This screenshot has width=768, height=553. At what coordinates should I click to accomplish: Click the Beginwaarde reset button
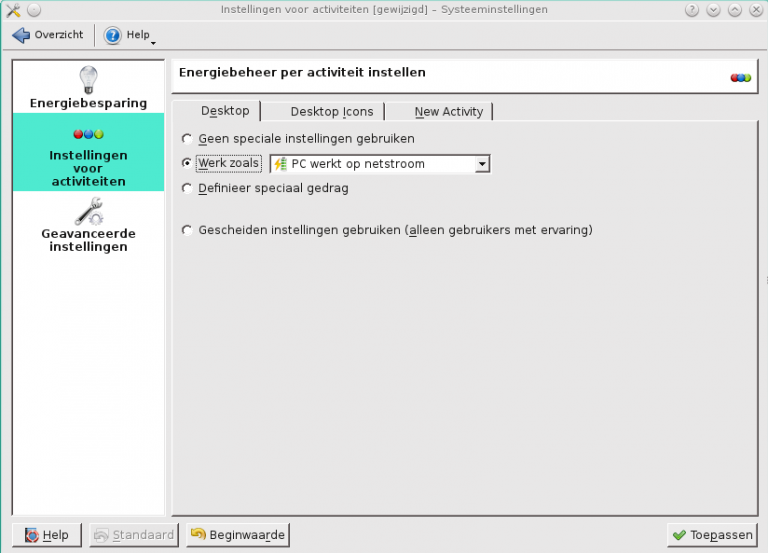coord(237,535)
